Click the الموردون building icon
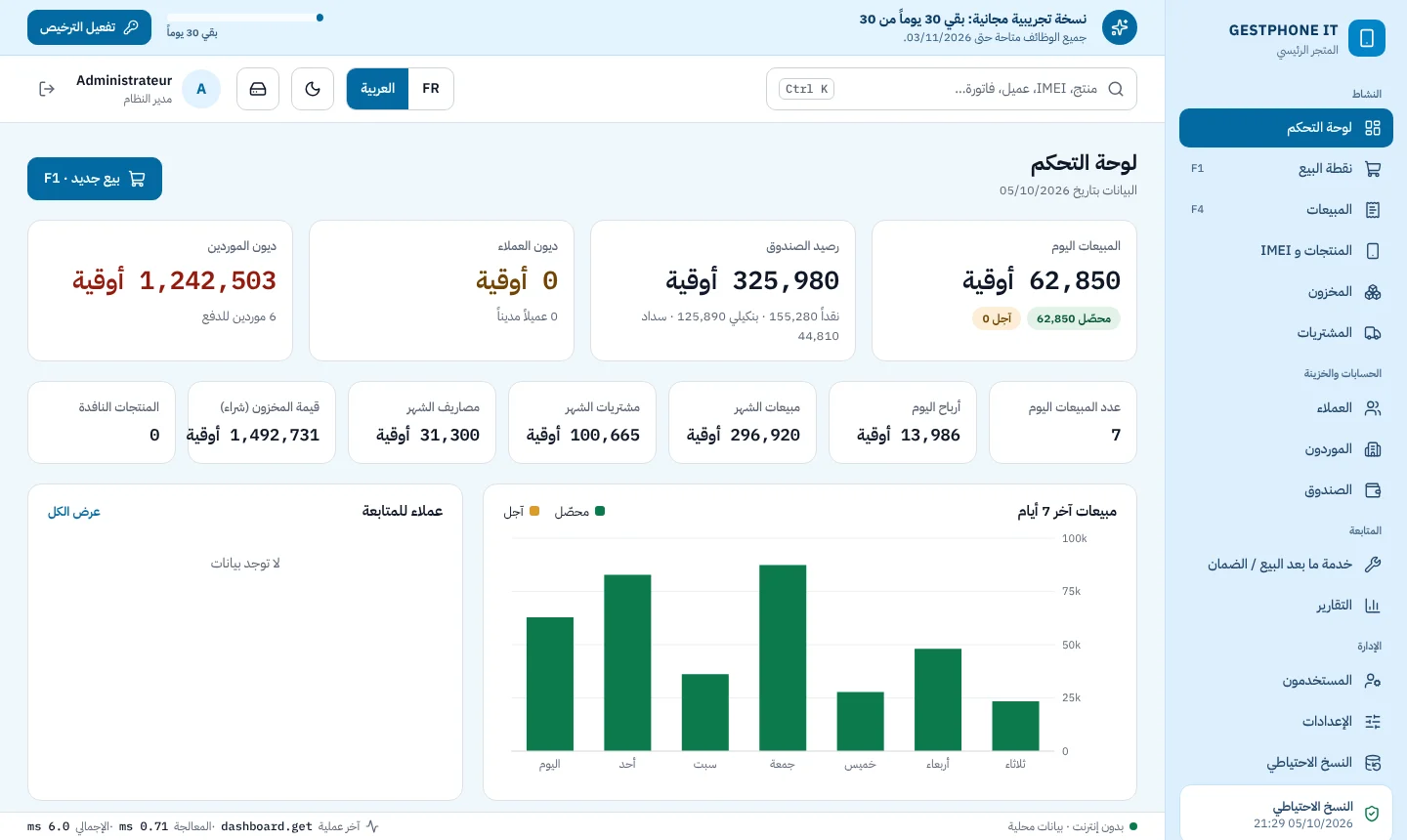1407x840 pixels. pos(1373,449)
